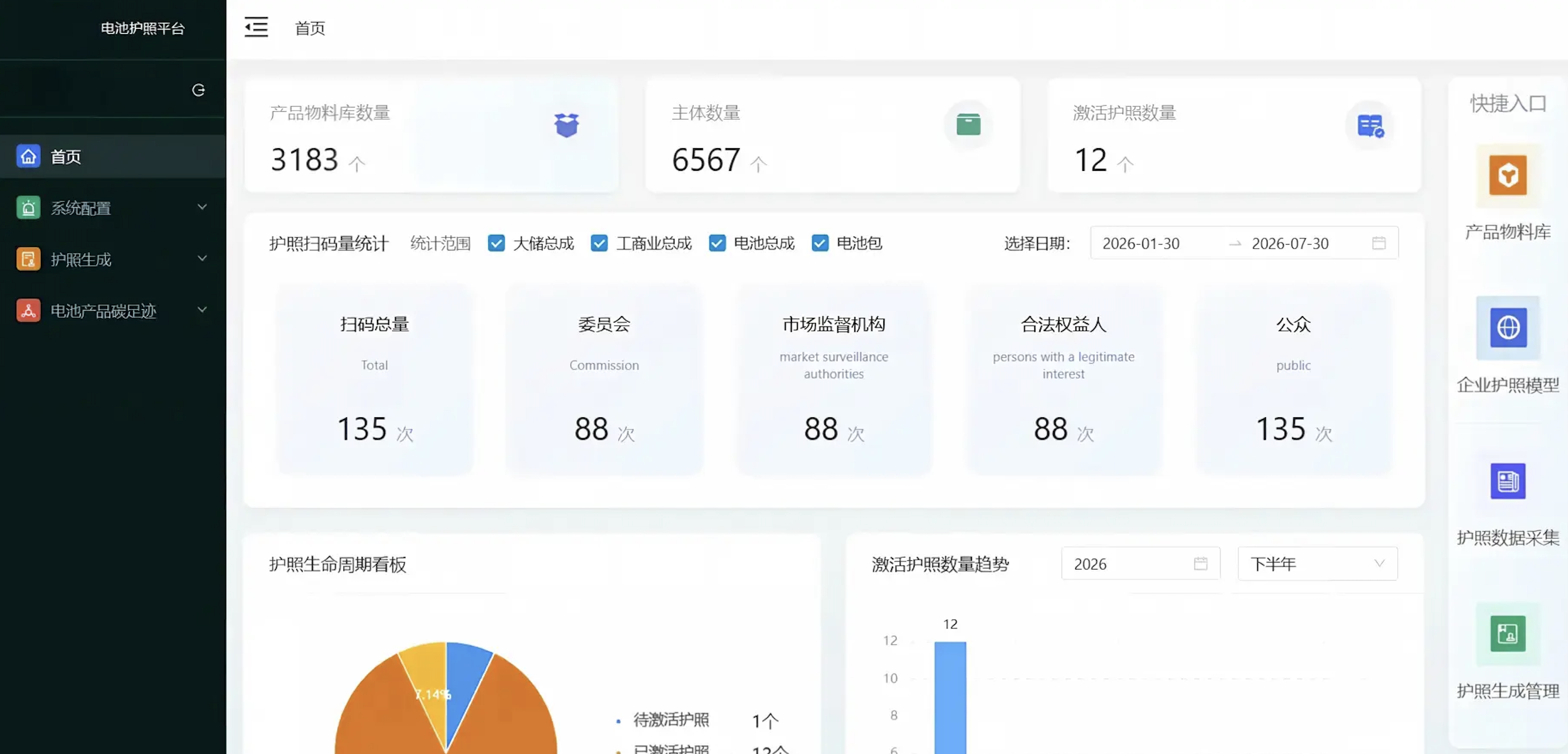Click the 6567 value
The height and width of the screenshot is (754, 1568).
coord(706,160)
